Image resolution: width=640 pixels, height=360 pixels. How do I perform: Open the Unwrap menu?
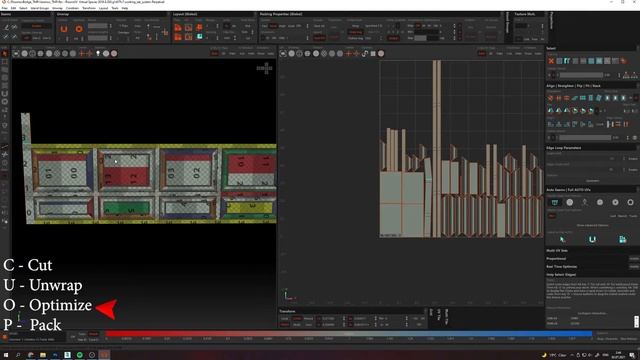tap(57, 8)
